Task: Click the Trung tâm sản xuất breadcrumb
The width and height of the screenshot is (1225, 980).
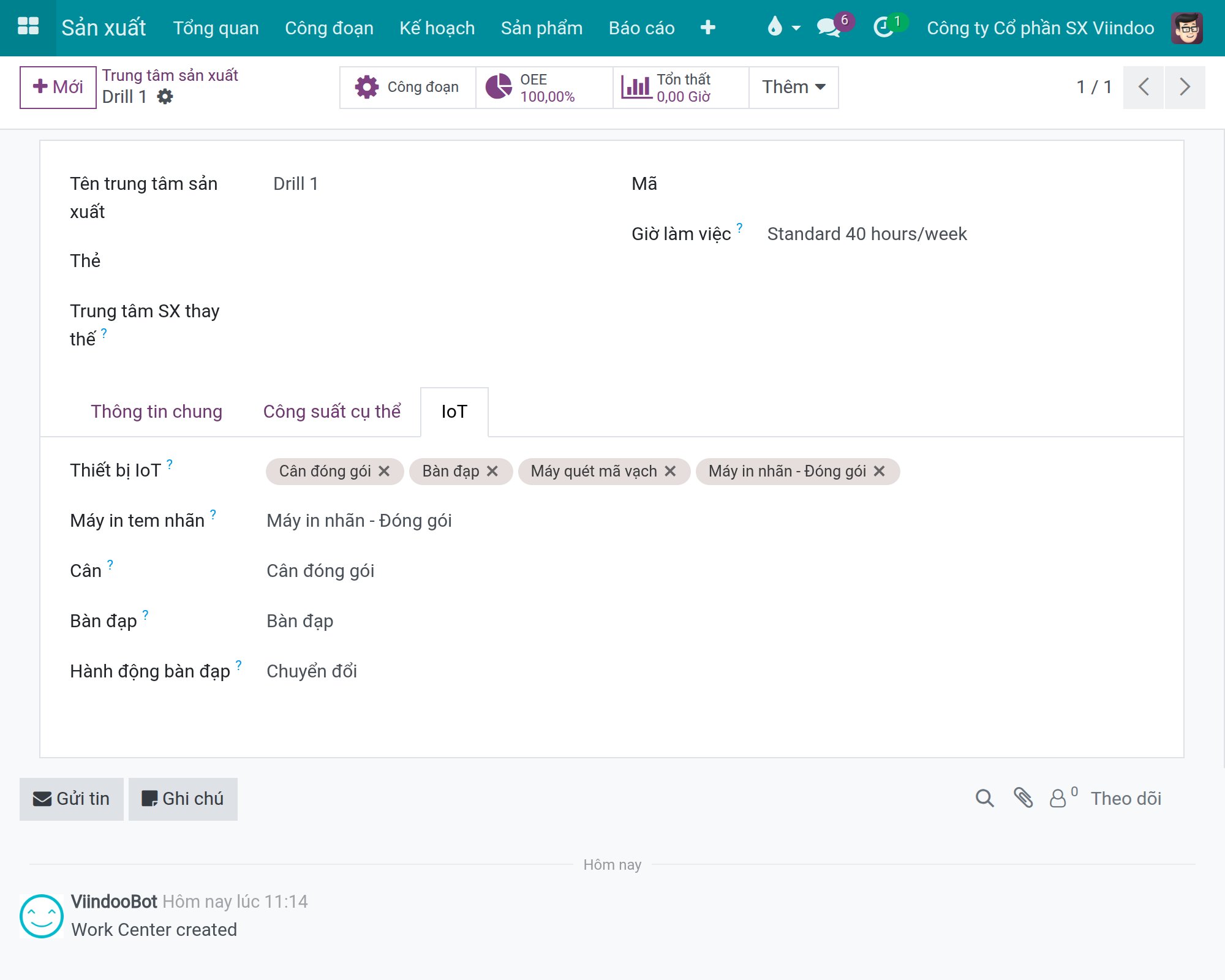Action: (170, 75)
